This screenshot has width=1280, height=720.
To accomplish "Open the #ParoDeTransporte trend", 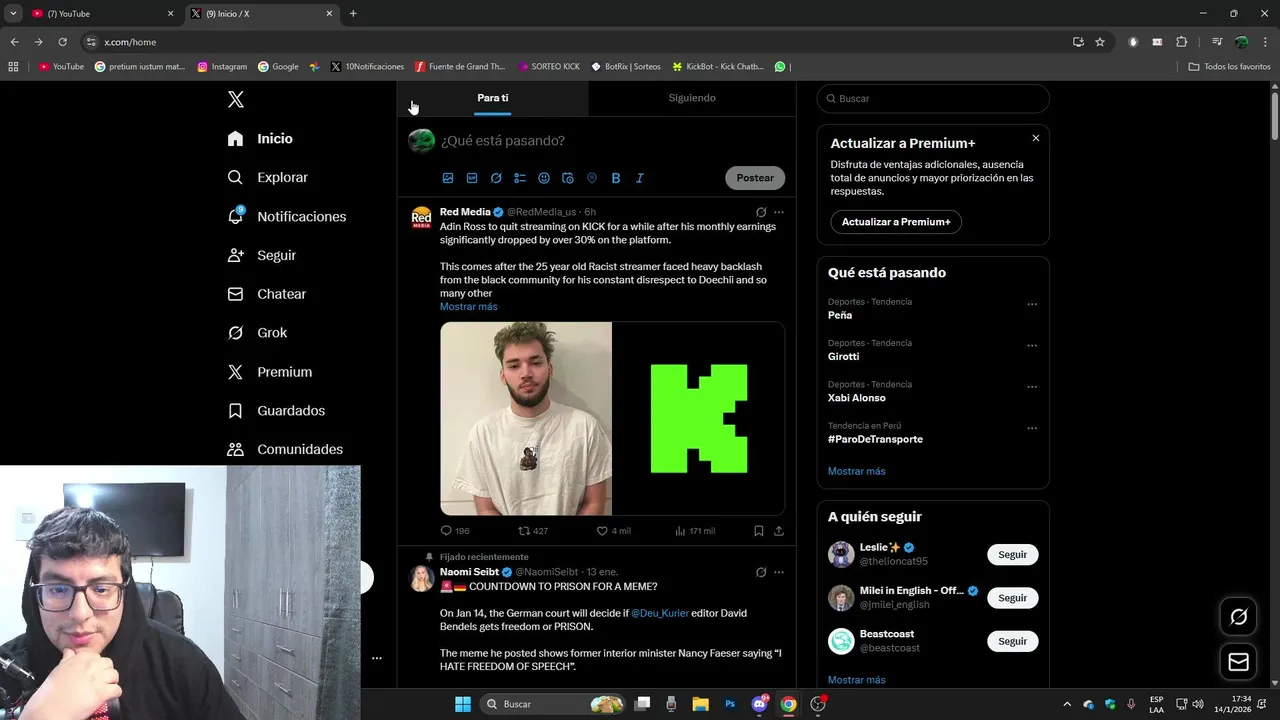I will [875, 439].
